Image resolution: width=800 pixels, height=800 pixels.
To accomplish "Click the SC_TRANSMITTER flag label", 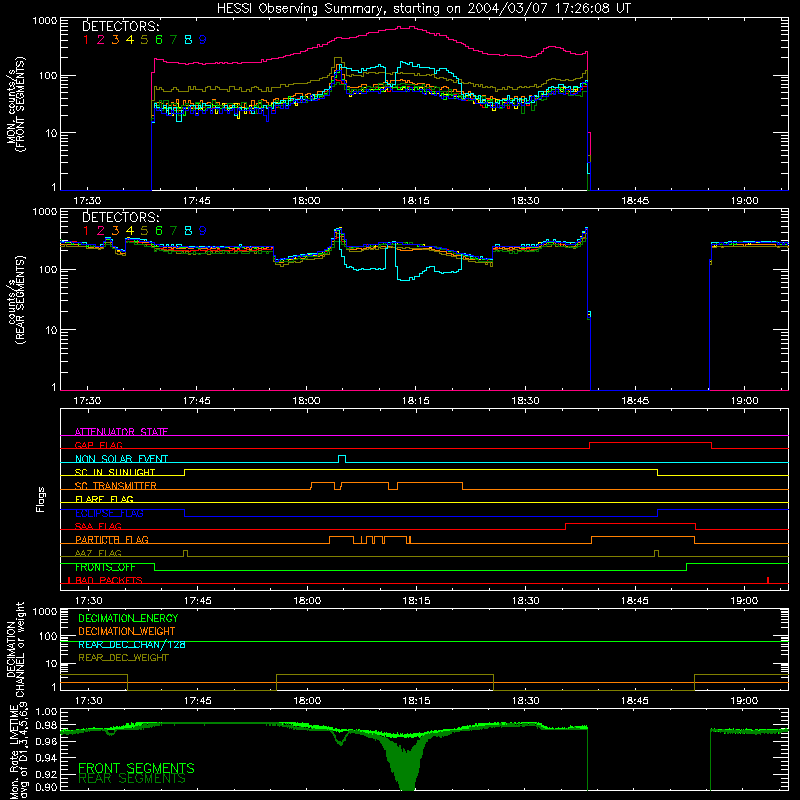I will click(x=116, y=486).
